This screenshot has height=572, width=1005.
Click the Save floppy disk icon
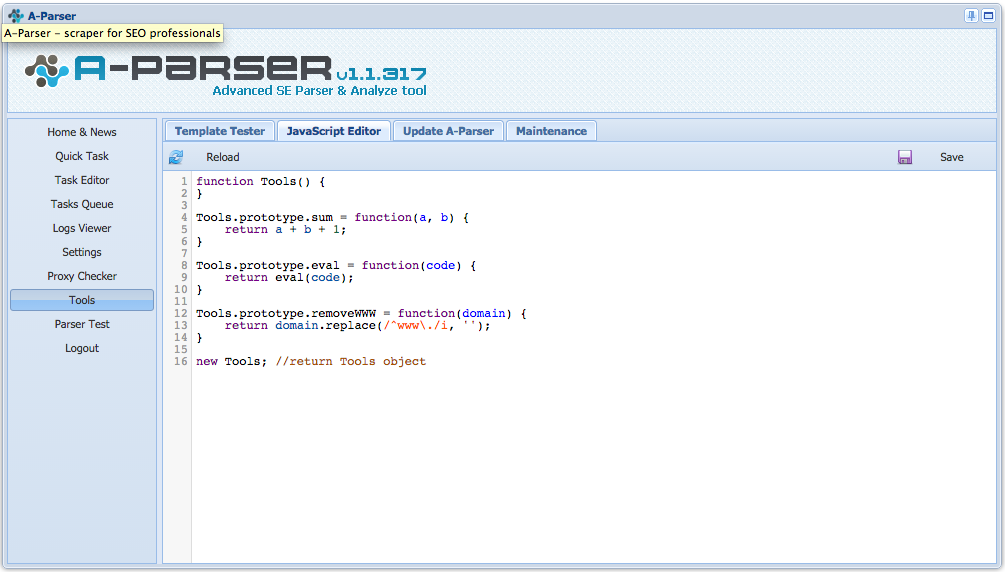[904, 157]
